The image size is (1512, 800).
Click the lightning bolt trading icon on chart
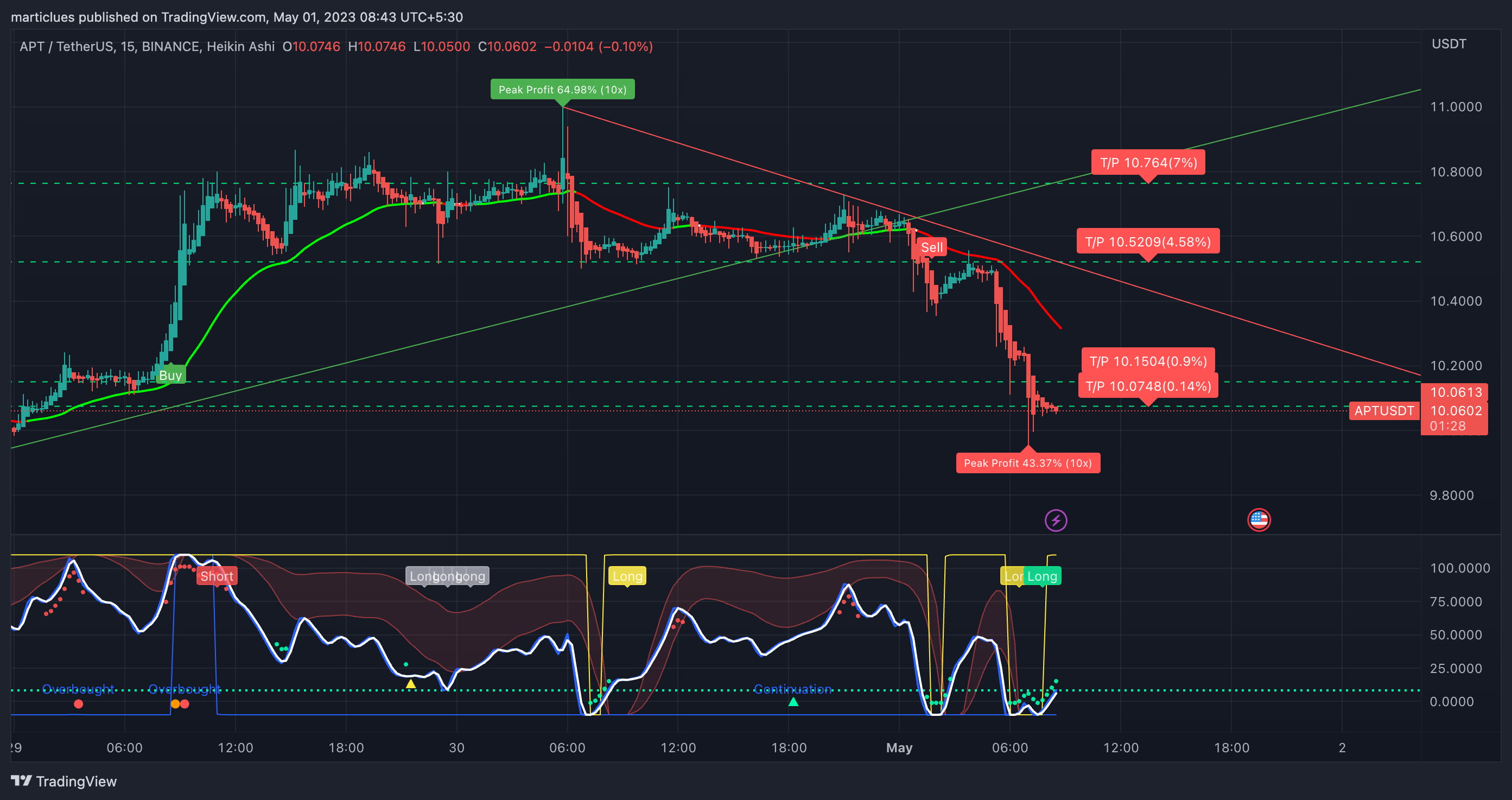1056,520
